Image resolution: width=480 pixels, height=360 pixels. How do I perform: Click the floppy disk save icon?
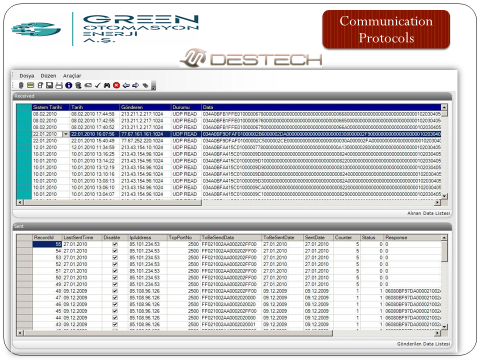[49, 85]
